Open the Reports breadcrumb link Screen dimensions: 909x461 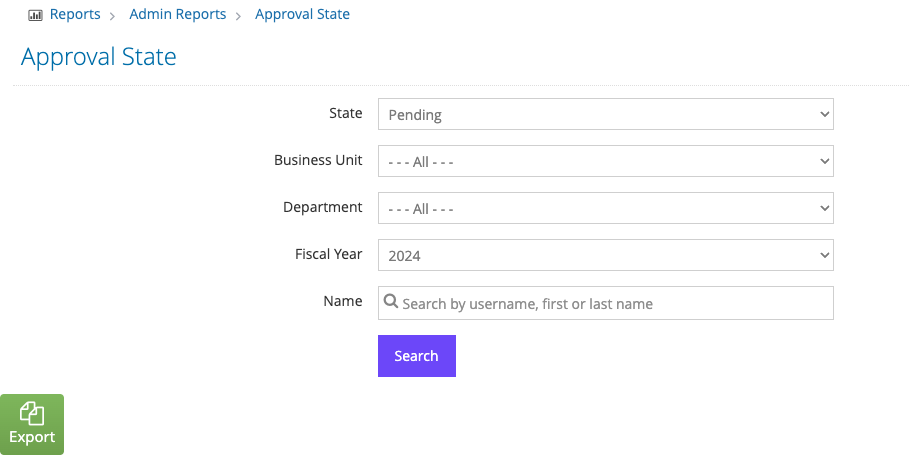point(75,14)
